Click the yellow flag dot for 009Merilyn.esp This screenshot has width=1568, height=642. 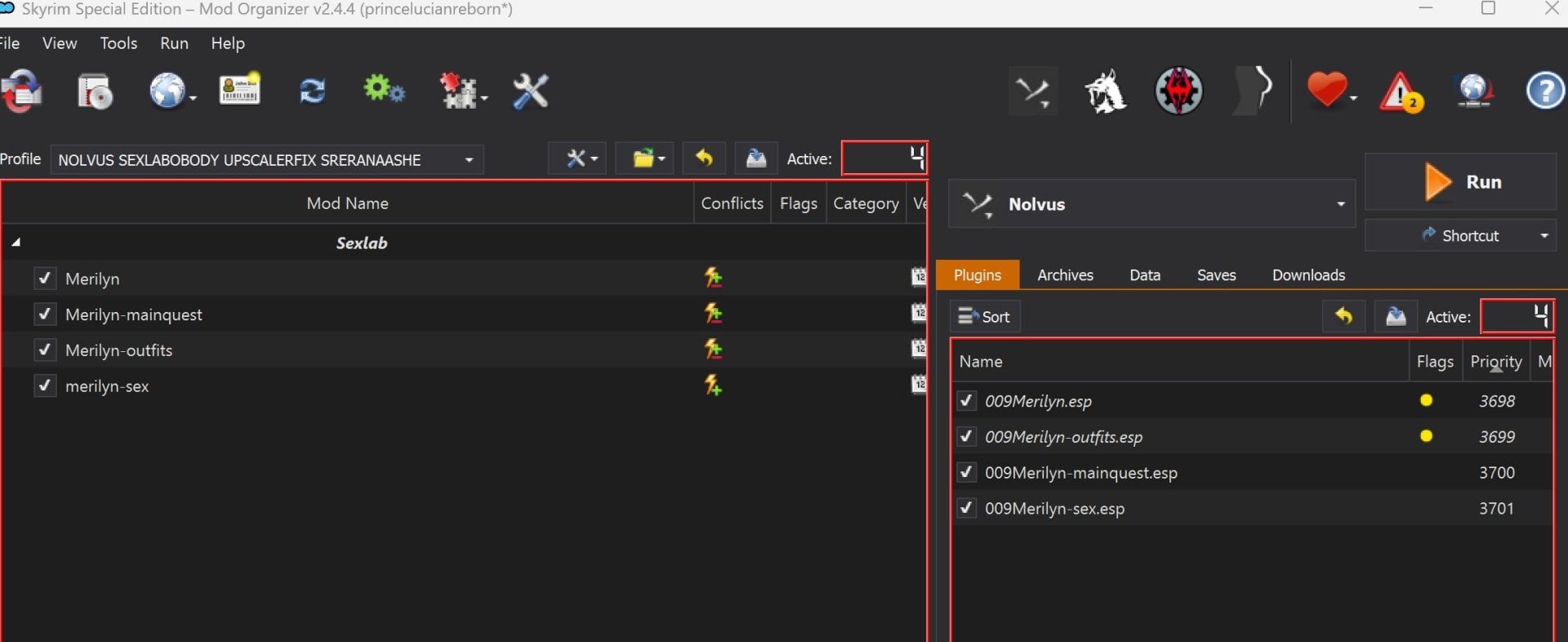point(1426,400)
